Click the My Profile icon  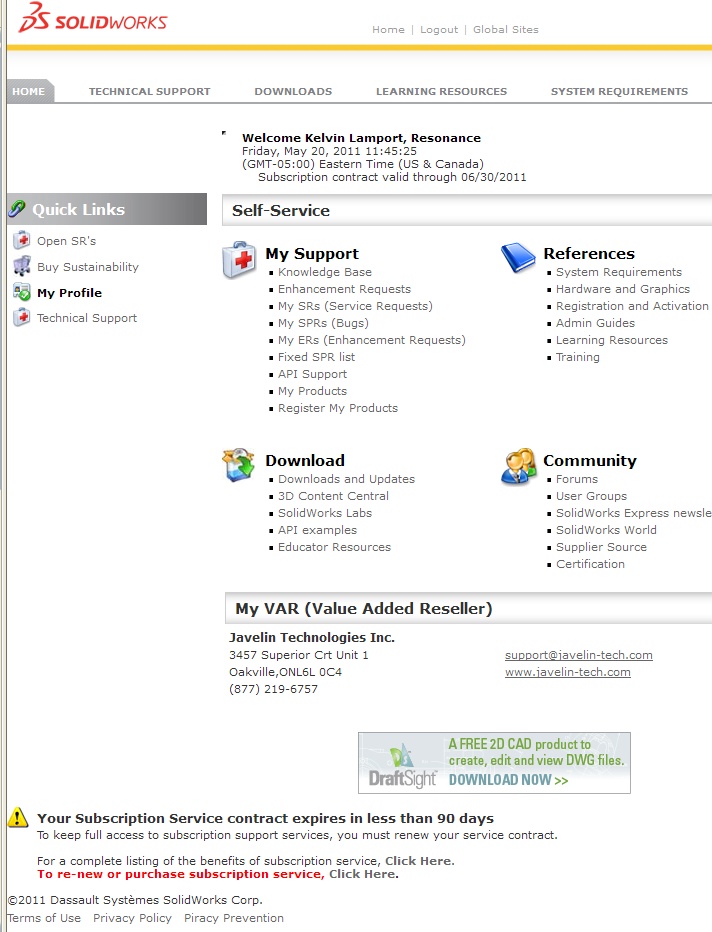(22, 292)
